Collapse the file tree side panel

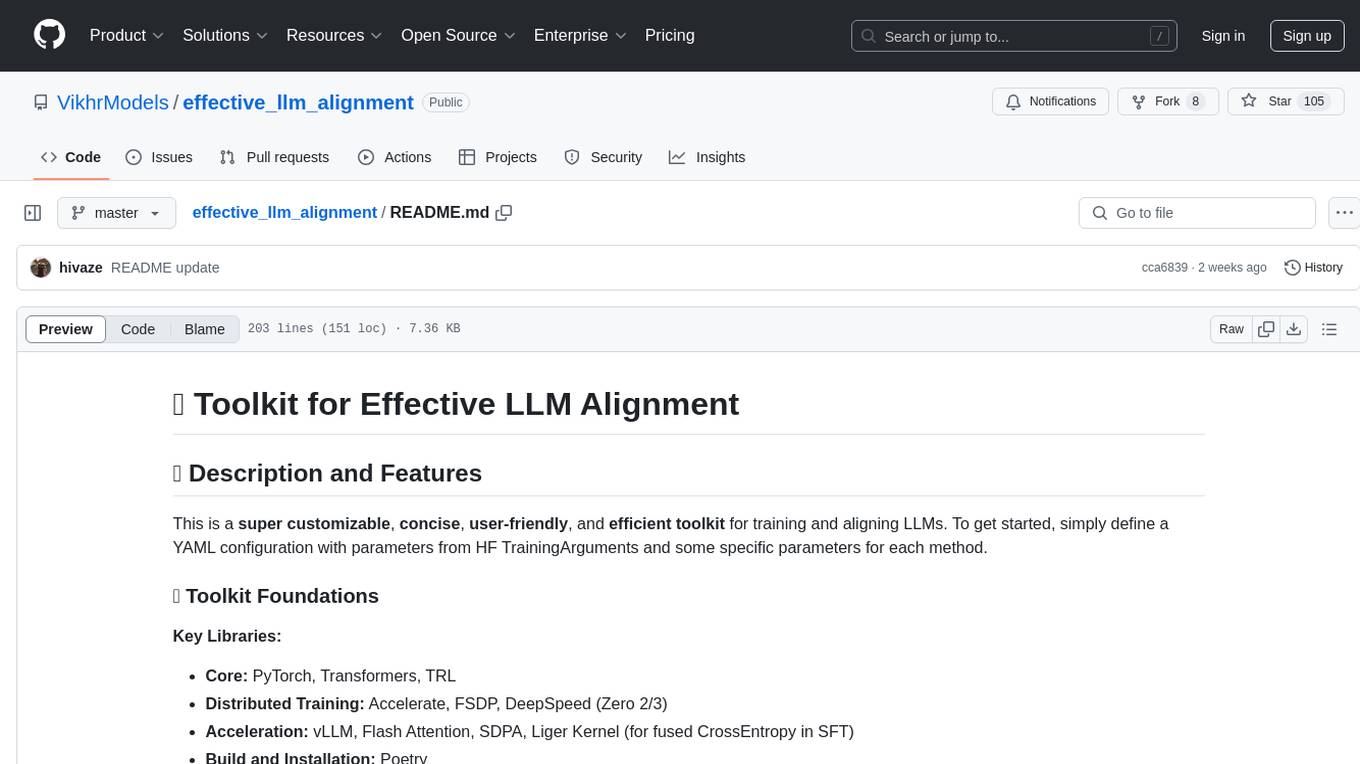coord(33,213)
